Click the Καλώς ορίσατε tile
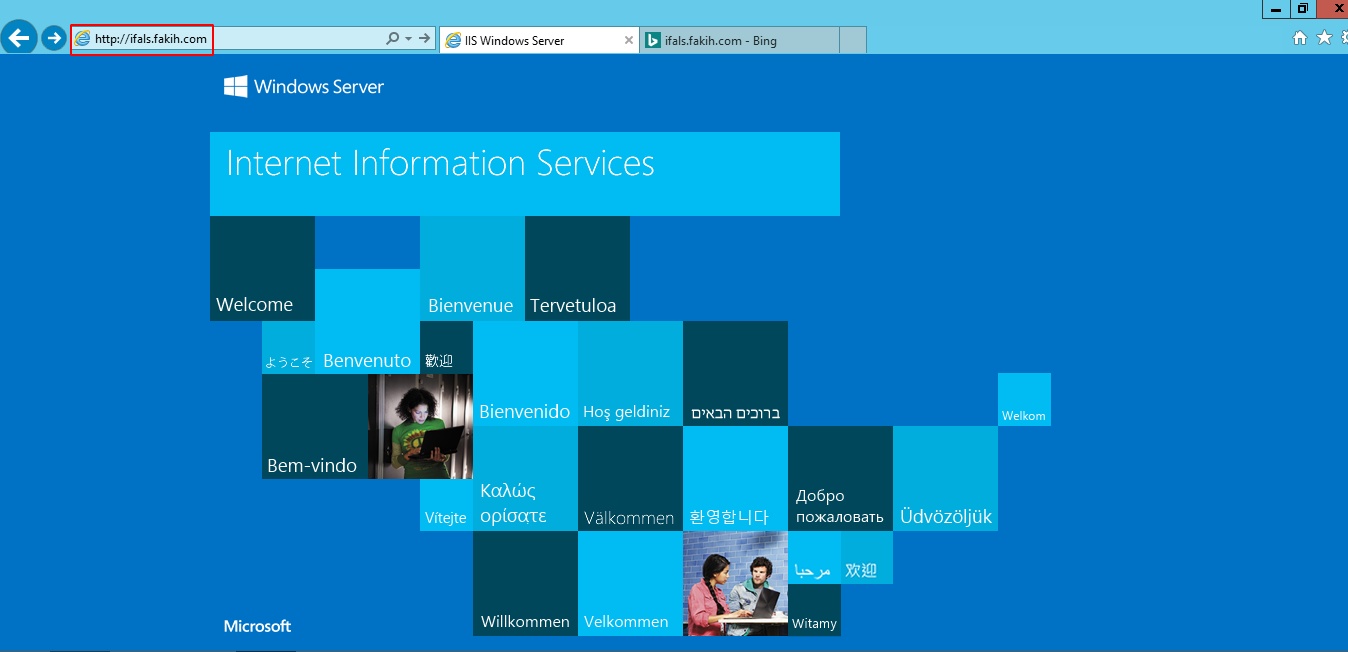Screen dimensions: 1348x652 pos(525,478)
